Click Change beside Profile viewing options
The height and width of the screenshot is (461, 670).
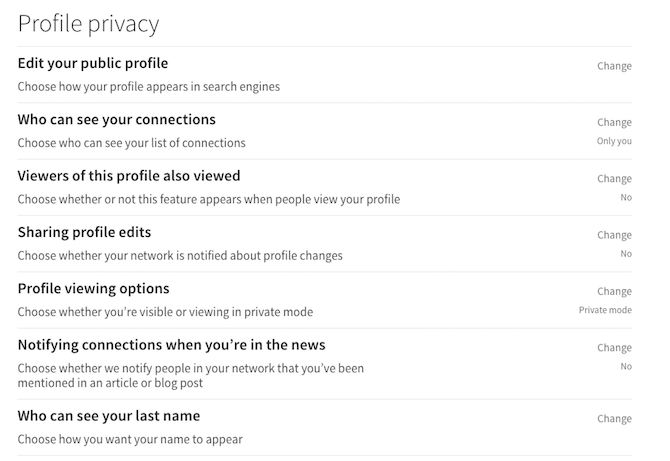pos(614,291)
